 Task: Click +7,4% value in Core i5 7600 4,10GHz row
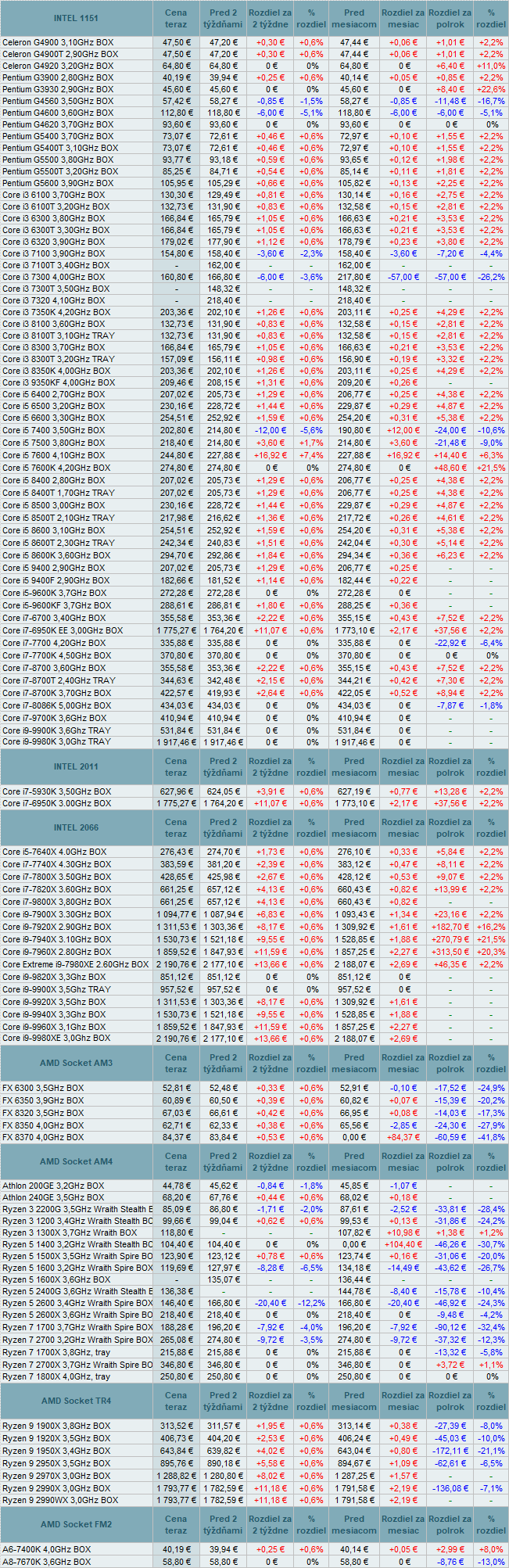[311, 455]
